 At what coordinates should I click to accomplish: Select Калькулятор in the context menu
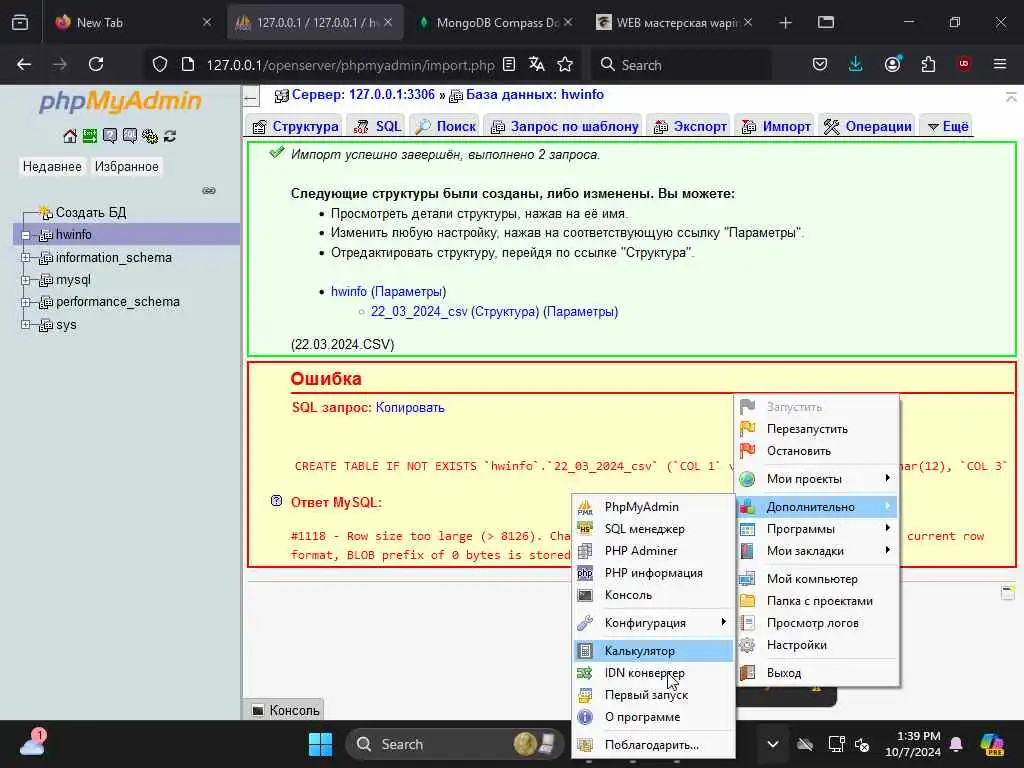point(653,650)
